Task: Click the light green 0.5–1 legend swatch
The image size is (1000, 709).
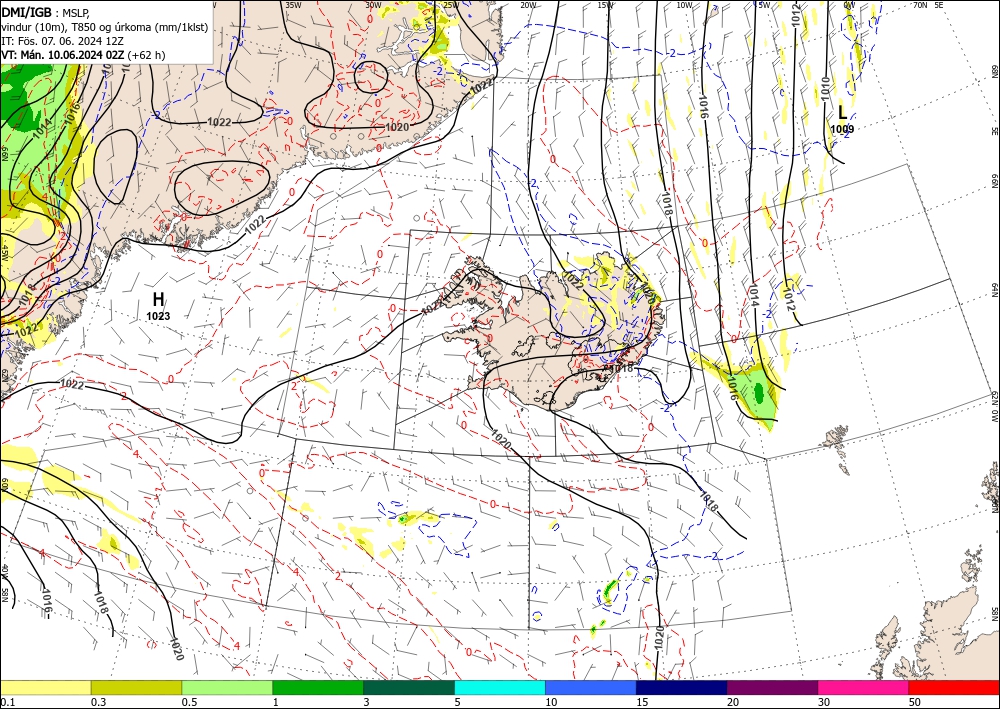Action: coord(227,687)
